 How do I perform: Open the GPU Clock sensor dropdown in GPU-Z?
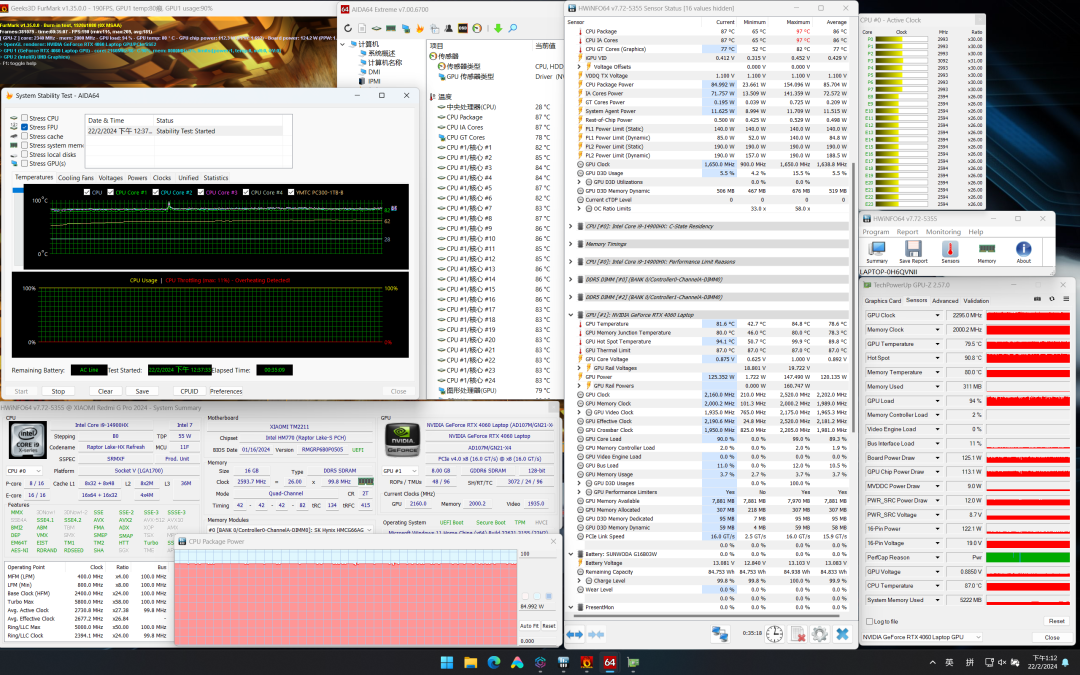(937, 316)
